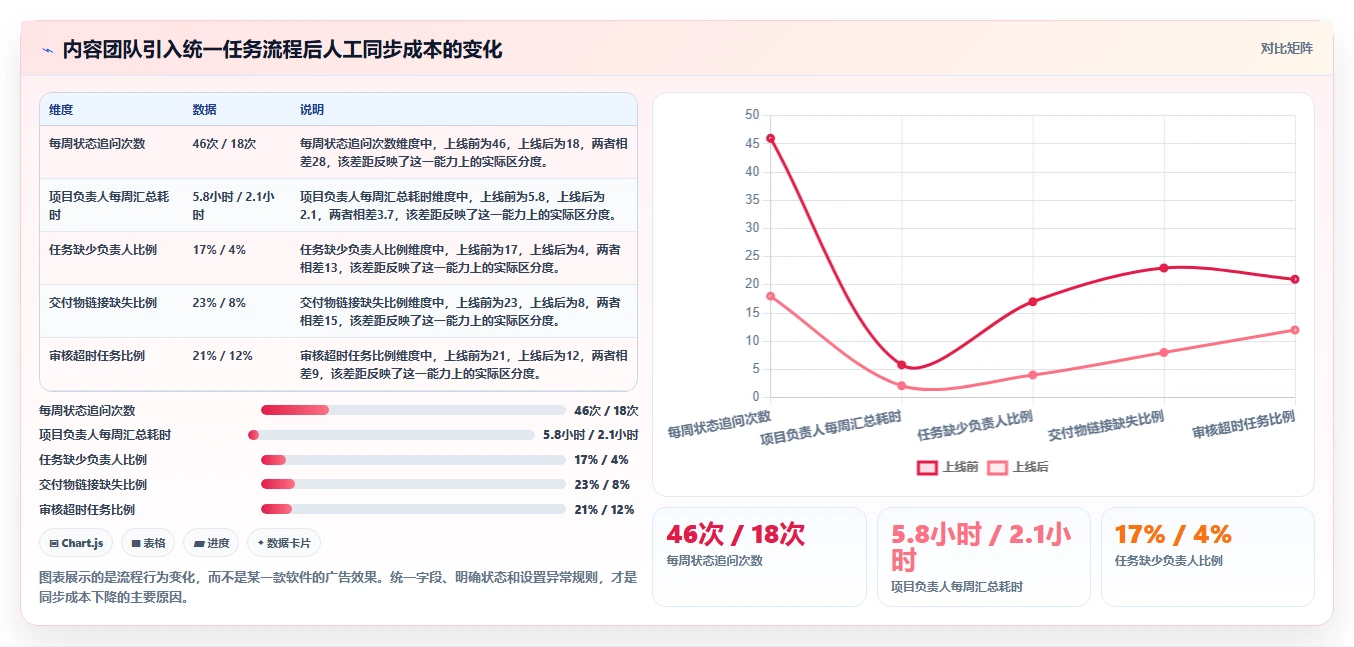
Task: Click the 审核超时任务比例 progress bar label
Action: point(87,510)
